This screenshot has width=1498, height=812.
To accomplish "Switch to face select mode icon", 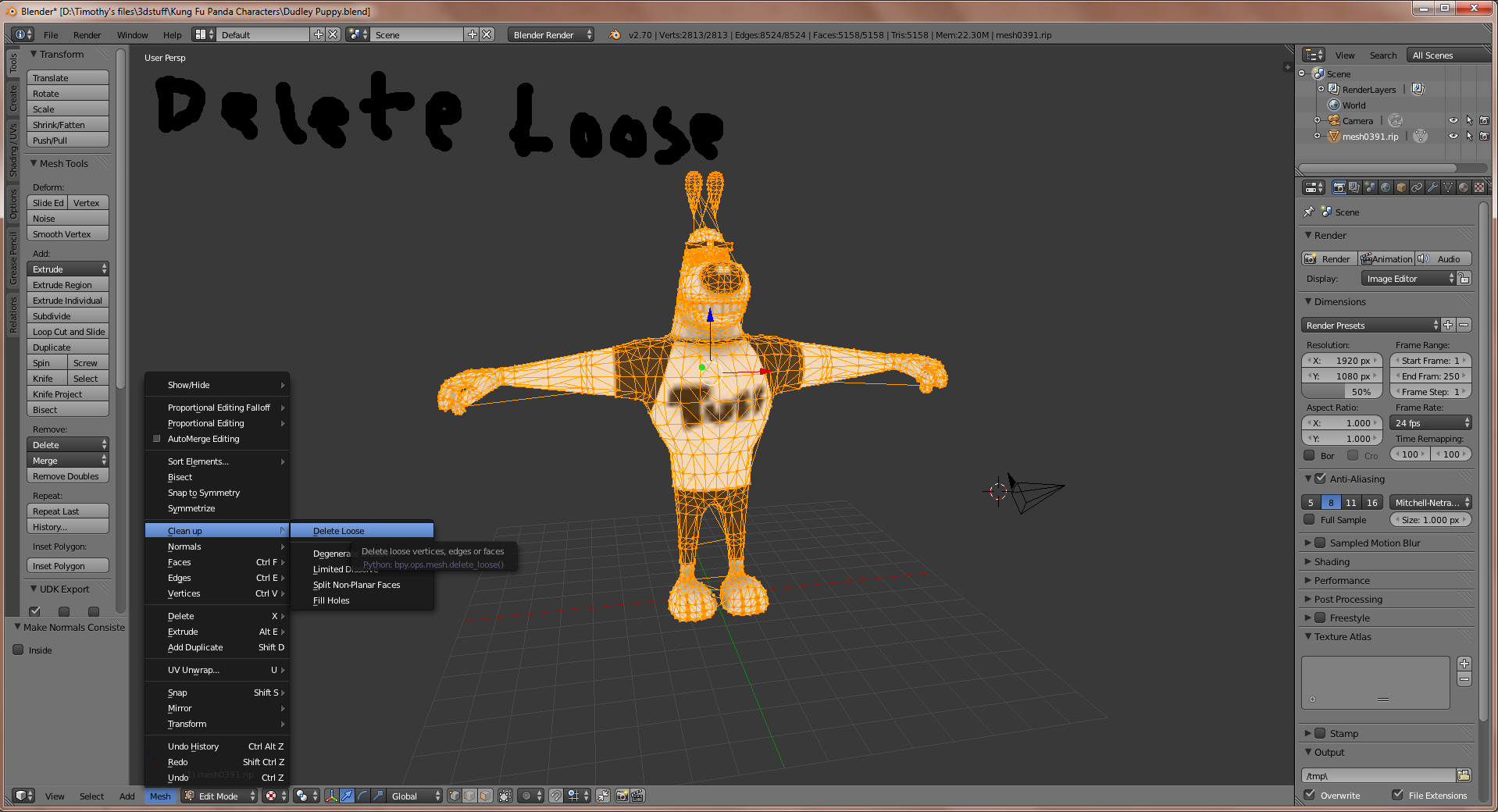I will (485, 796).
